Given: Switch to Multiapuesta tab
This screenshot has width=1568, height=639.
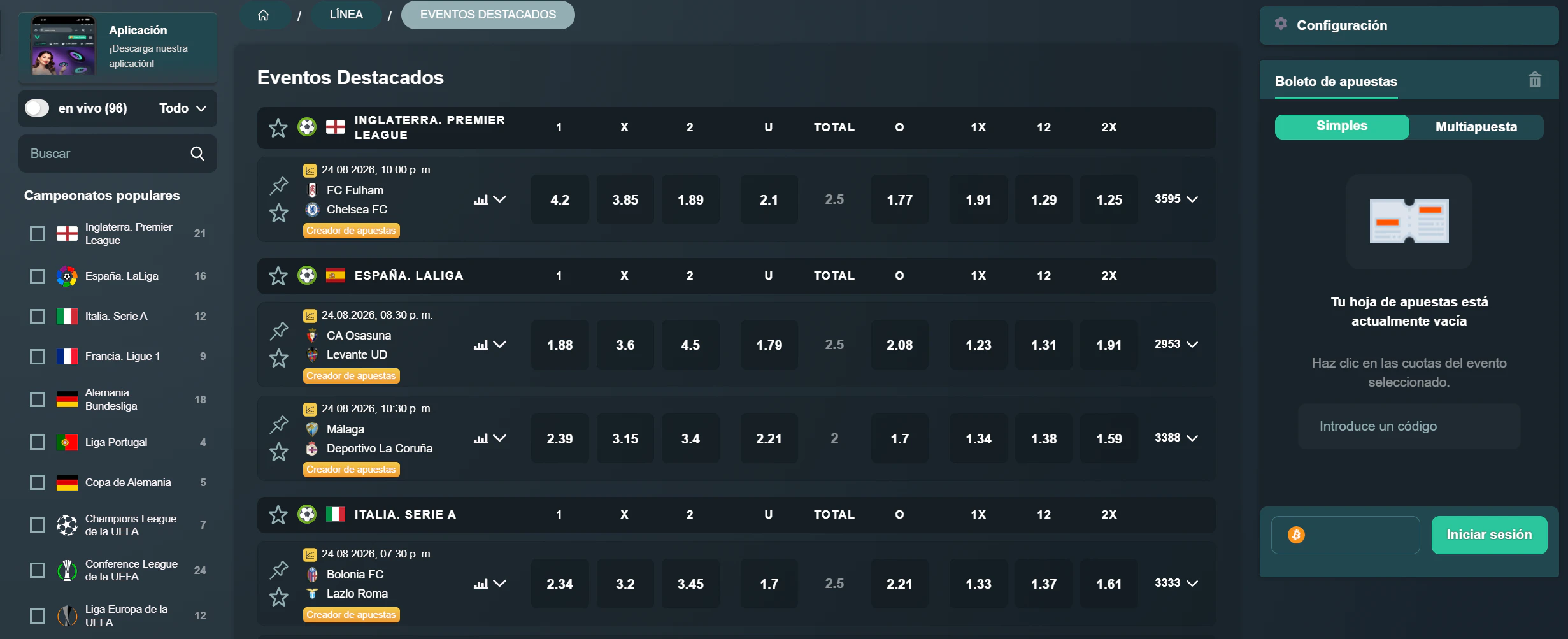Looking at the screenshot, I should click(1476, 127).
